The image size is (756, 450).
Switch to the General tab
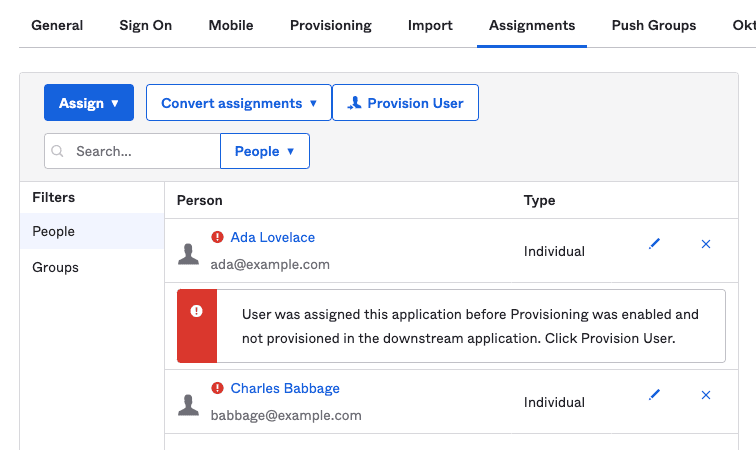(57, 25)
